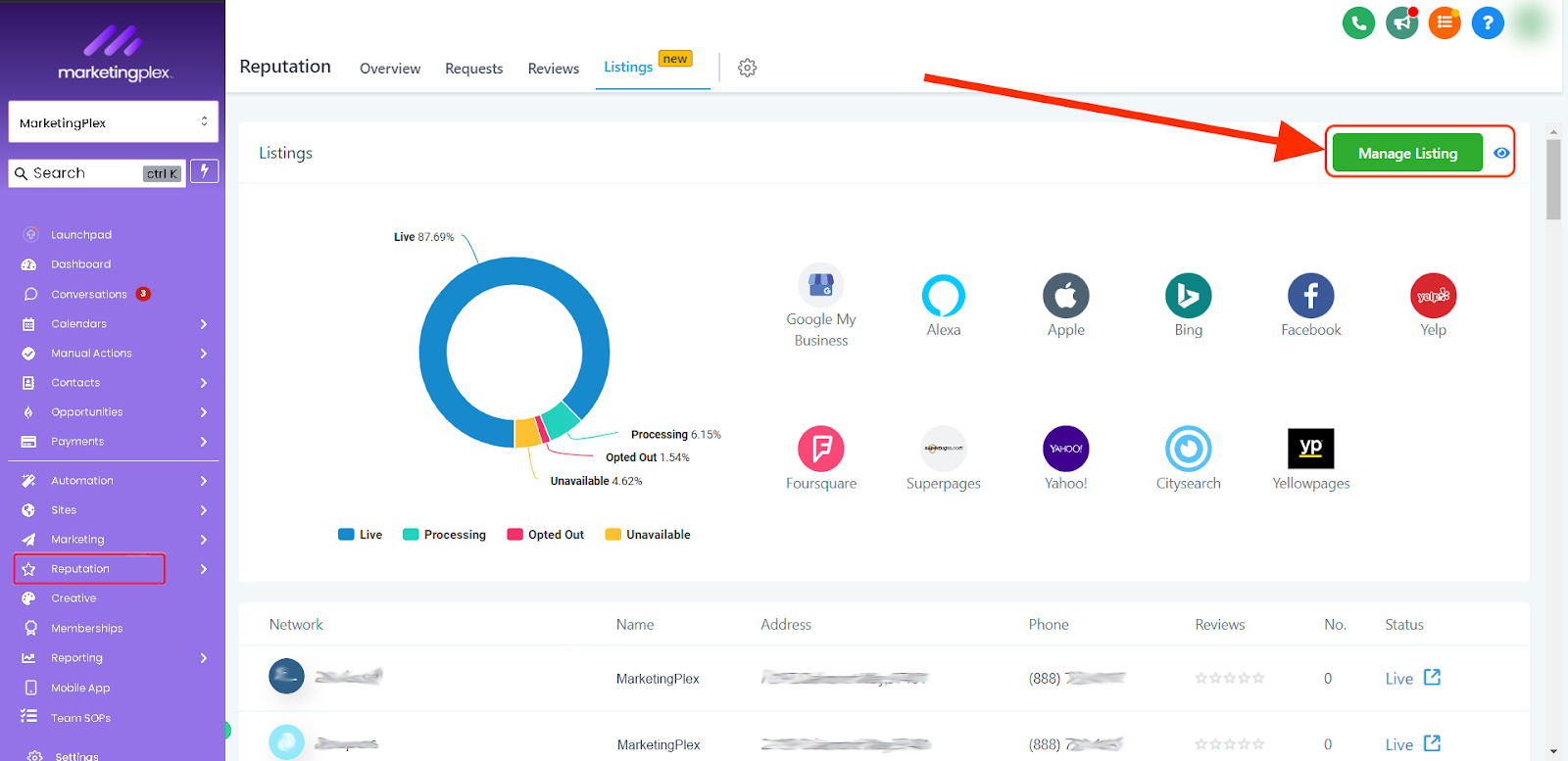Expand the Marketing sidebar chevron
Screen dimensions: 1568x761
point(204,540)
